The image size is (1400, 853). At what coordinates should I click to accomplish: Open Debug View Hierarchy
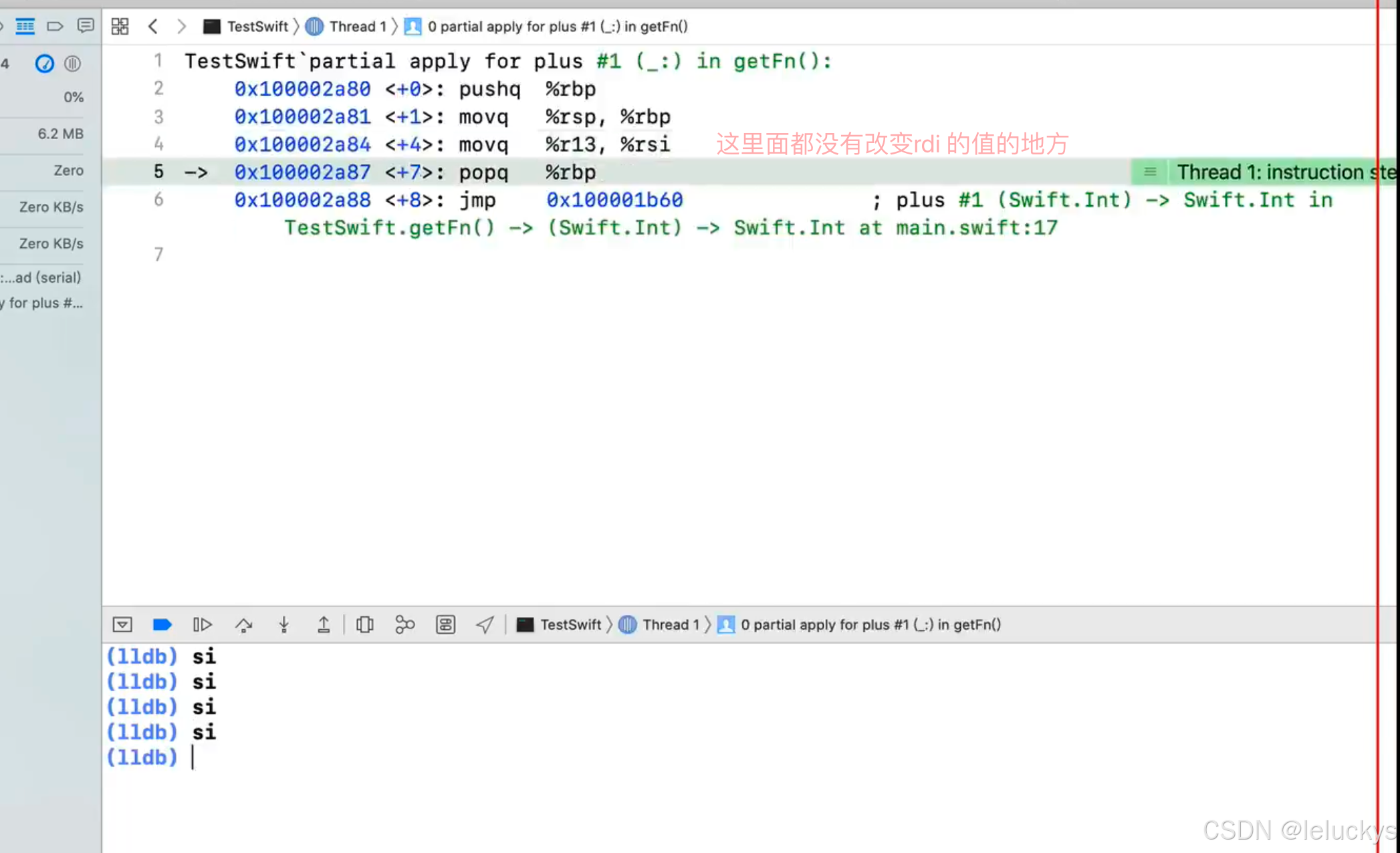pos(364,624)
